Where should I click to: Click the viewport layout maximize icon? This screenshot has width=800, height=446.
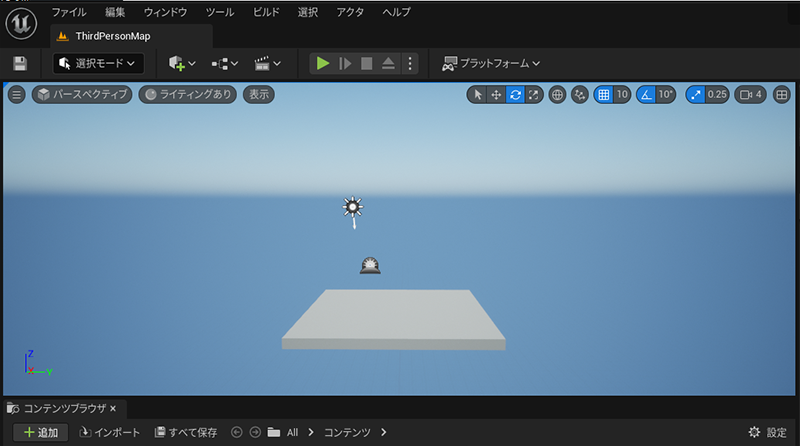point(781,95)
